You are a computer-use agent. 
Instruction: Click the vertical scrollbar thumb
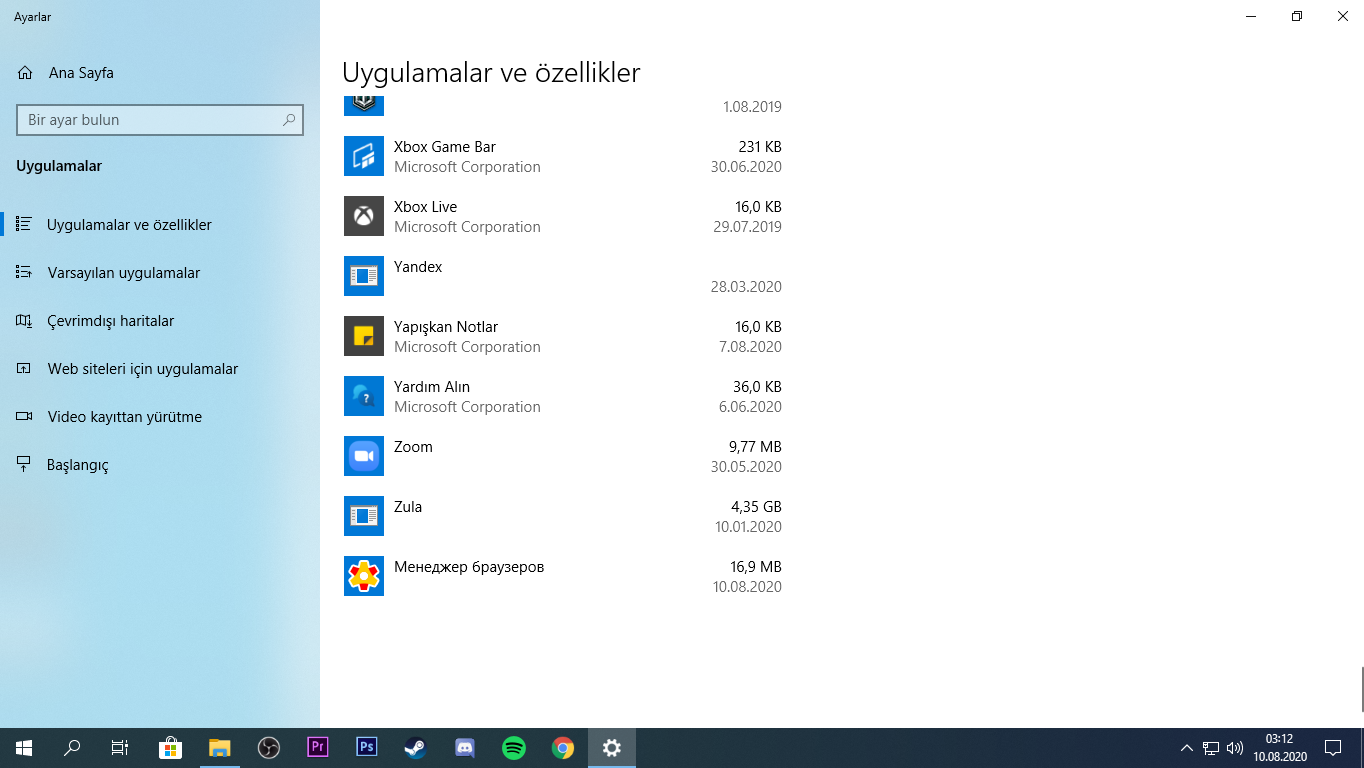point(1362,689)
